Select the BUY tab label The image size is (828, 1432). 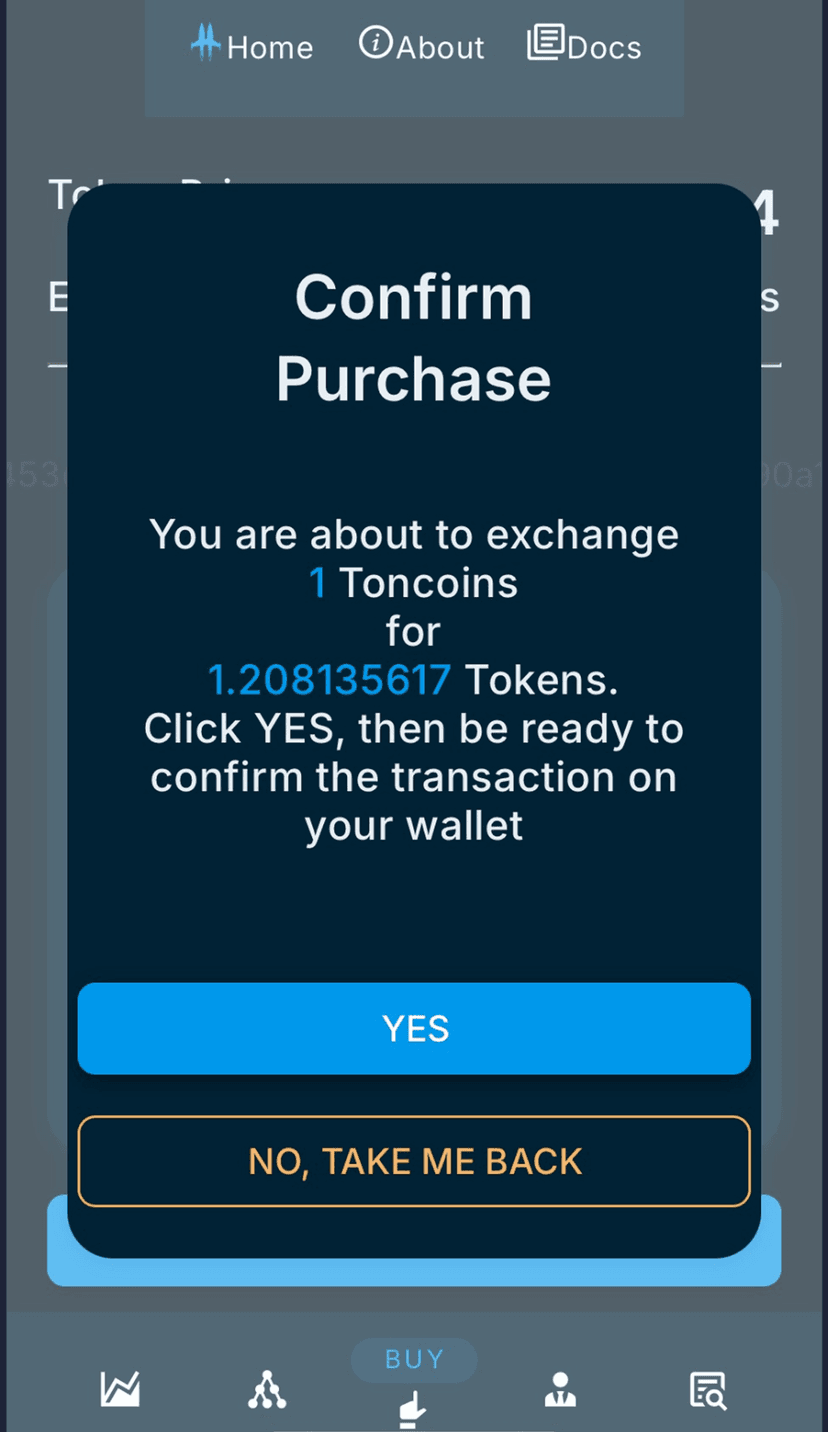coord(414,1359)
